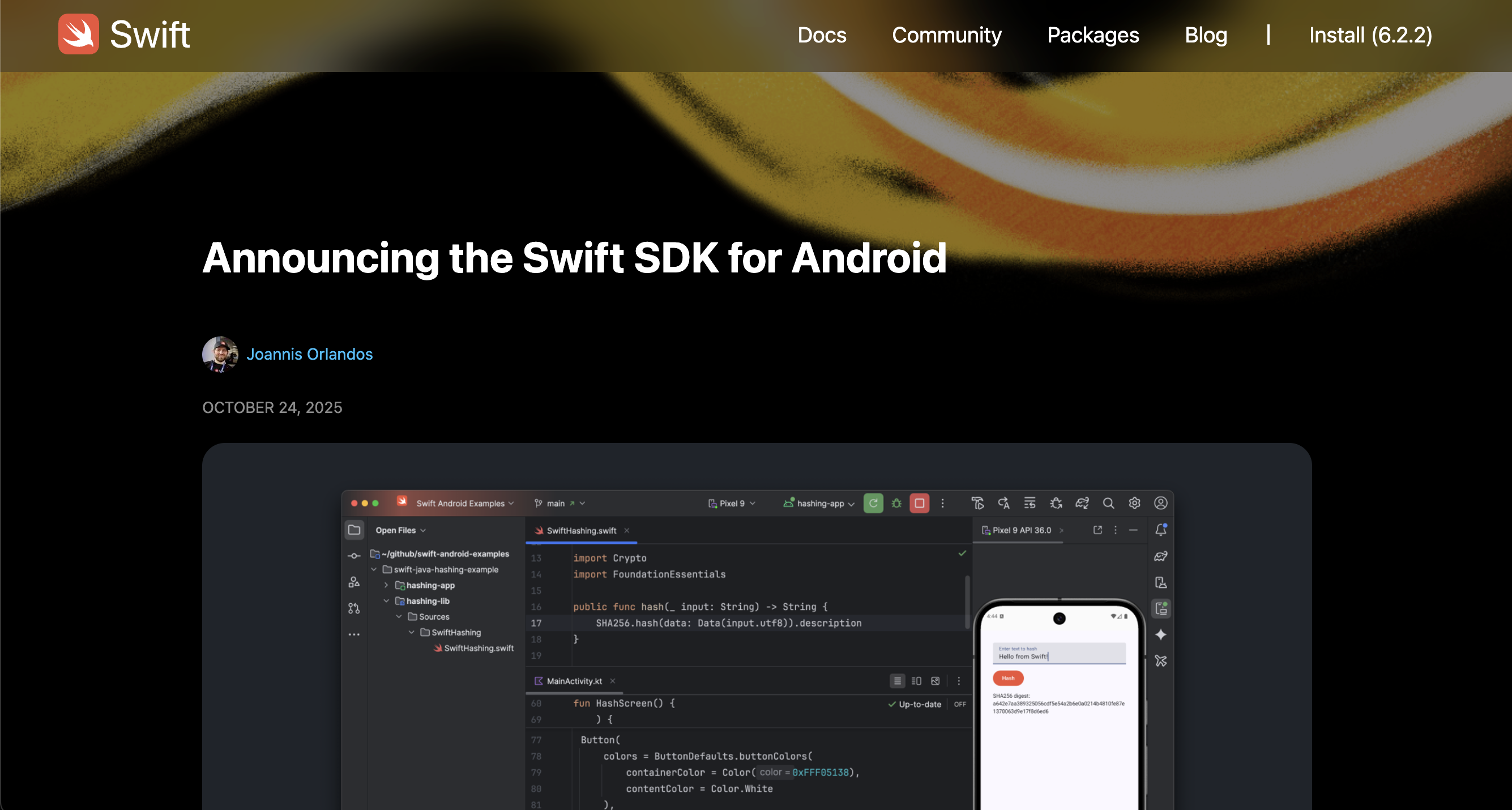Open the Docs navigation item
The height and width of the screenshot is (810, 1512).
click(x=822, y=35)
